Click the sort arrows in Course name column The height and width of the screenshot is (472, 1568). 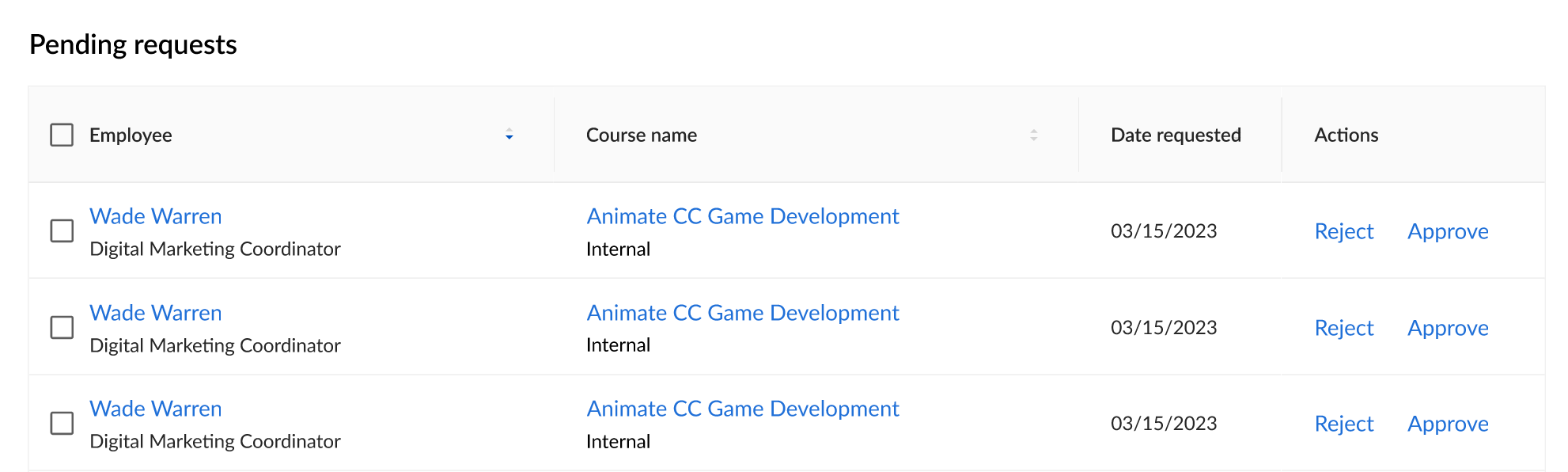tap(1033, 135)
